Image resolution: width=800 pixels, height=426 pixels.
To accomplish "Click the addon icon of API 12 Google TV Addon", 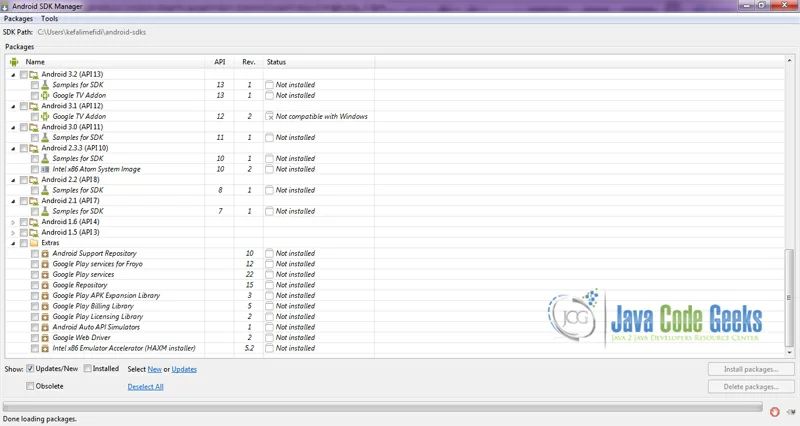I will [45, 116].
